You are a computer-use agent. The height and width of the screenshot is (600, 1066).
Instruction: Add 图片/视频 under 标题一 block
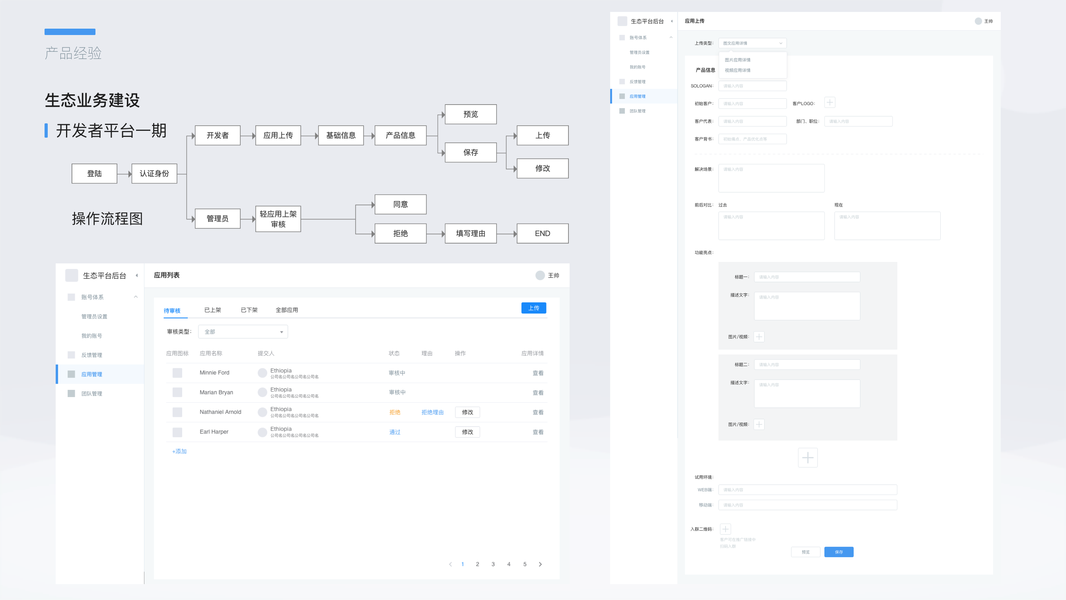pyautogui.click(x=759, y=336)
